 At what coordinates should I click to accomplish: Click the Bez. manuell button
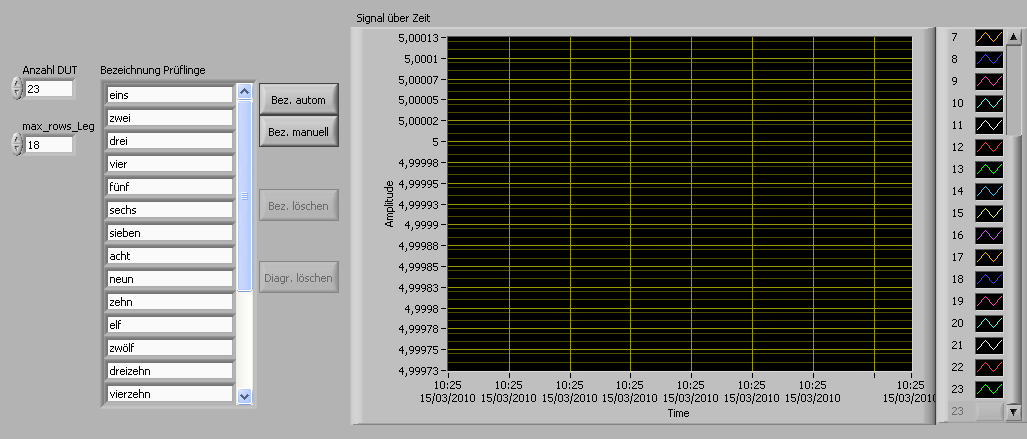tap(299, 132)
